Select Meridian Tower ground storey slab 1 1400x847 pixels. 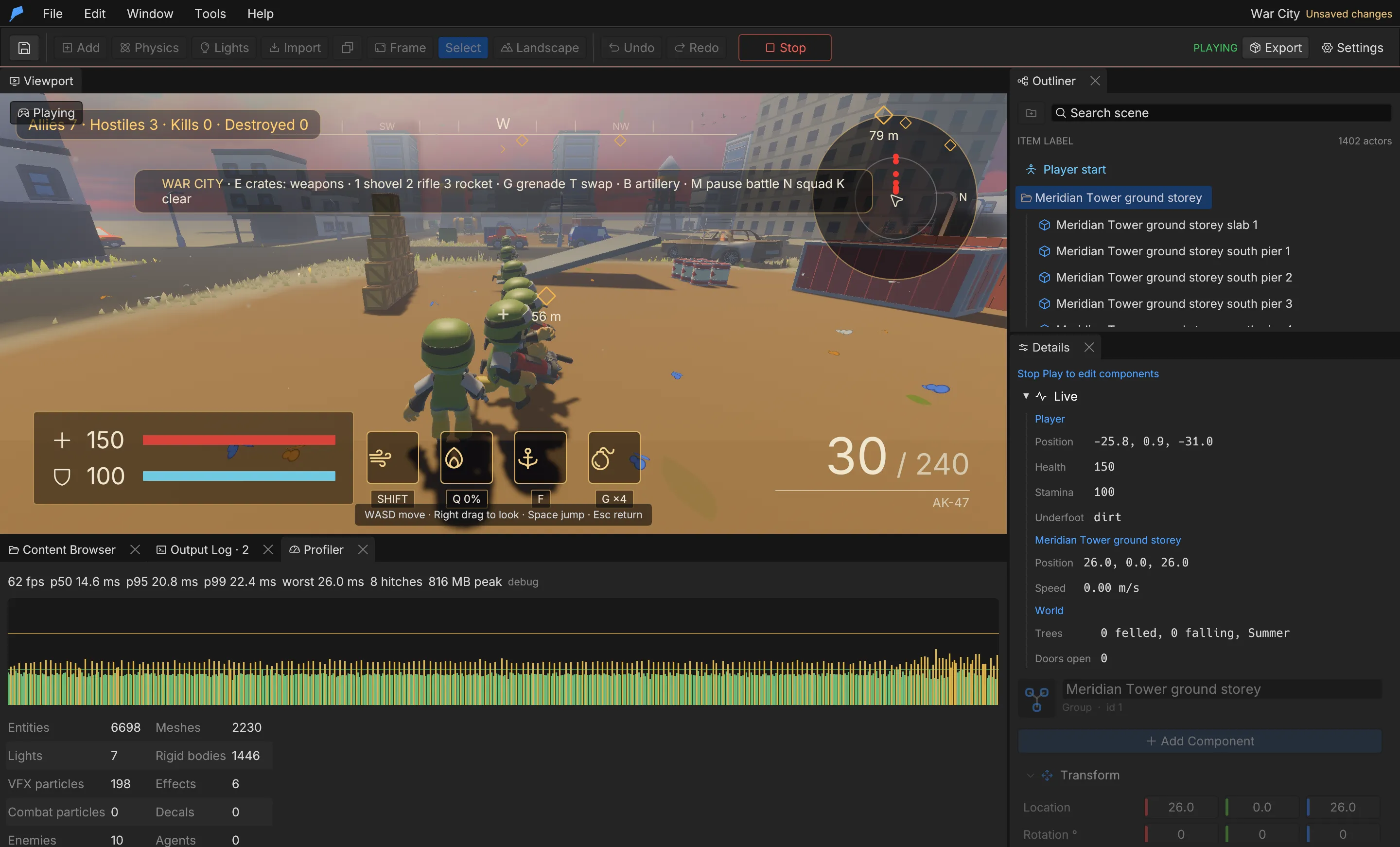pos(1156,225)
